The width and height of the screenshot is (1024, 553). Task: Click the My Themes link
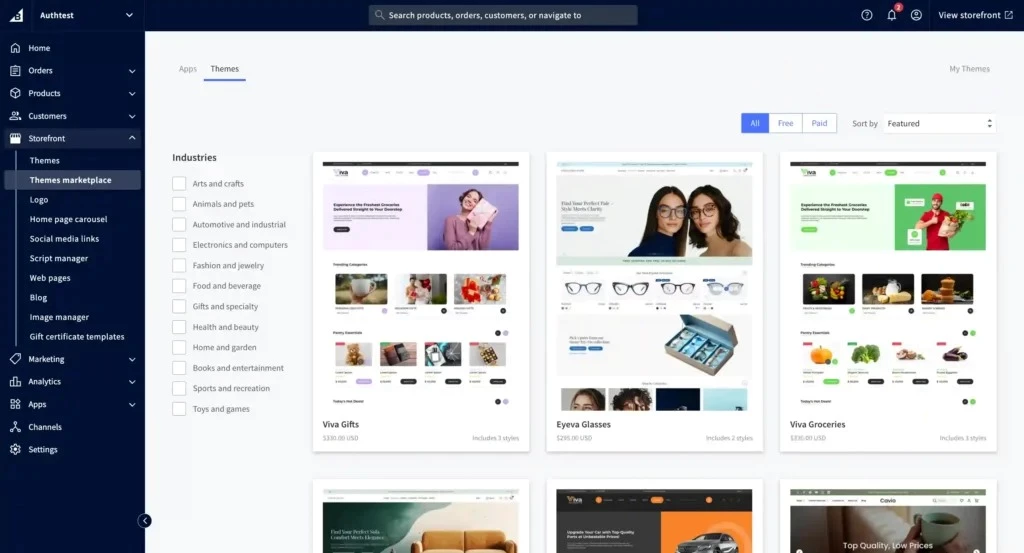pyautogui.click(x=969, y=69)
